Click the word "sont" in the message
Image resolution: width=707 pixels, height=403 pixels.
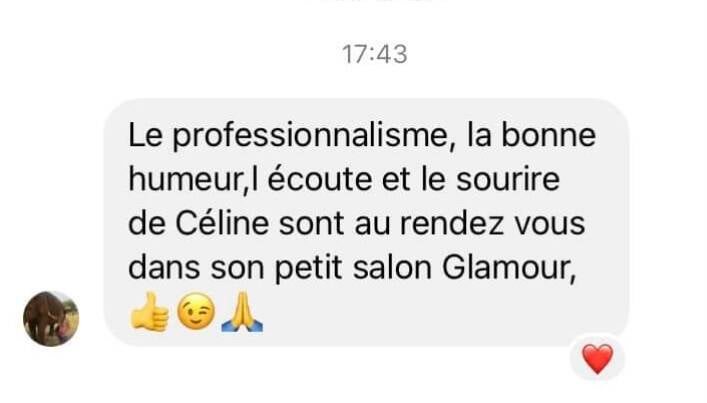pyautogui.click(x=312, y=224)
